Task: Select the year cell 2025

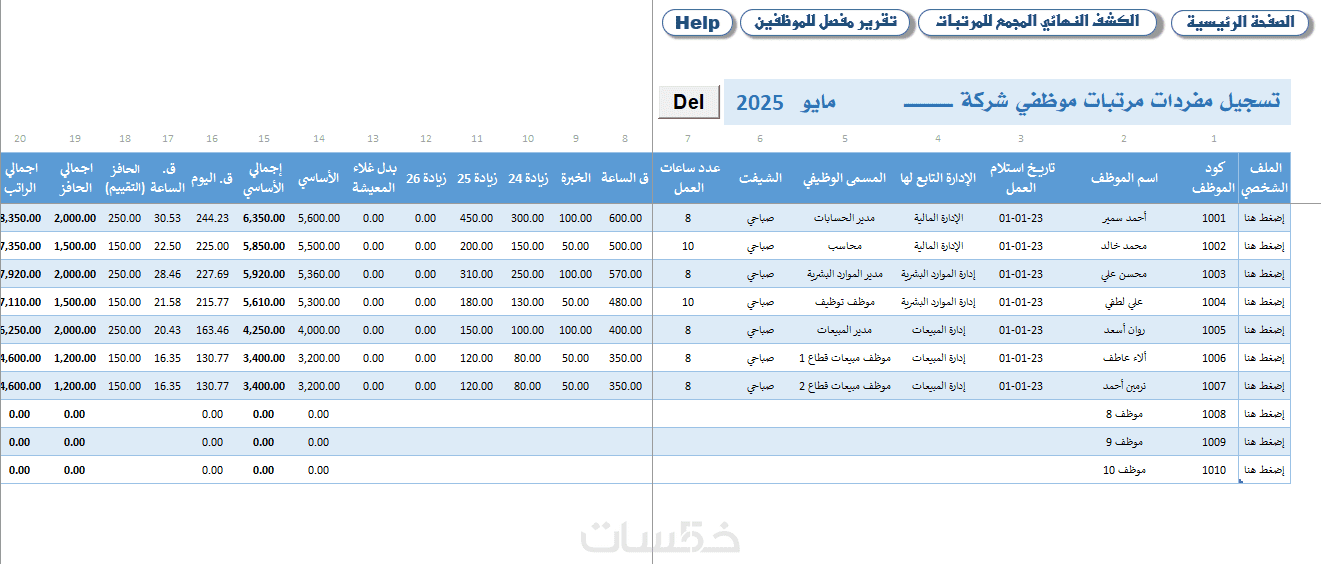Action: (x=760, y=103)
